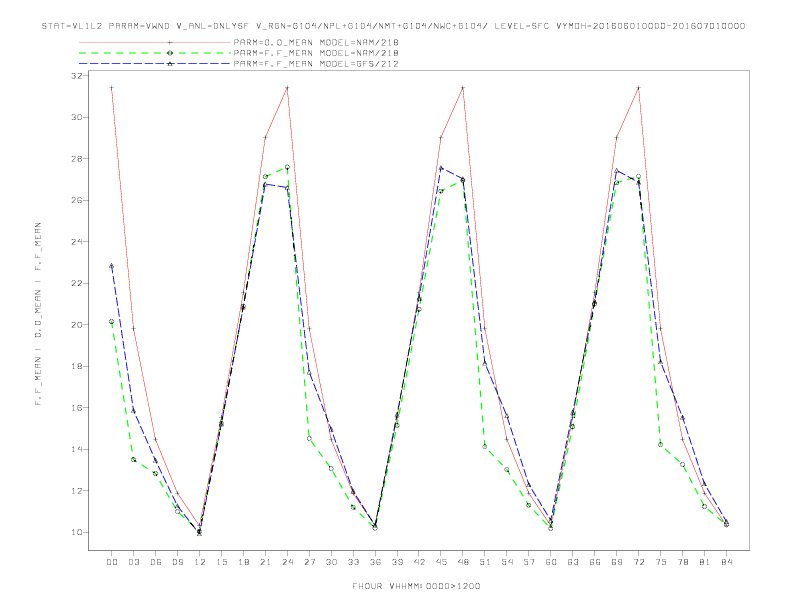This screenshot has height=612, width=792.
Task: Click x-axis forecast hour 48
Action: click(463, 562)
